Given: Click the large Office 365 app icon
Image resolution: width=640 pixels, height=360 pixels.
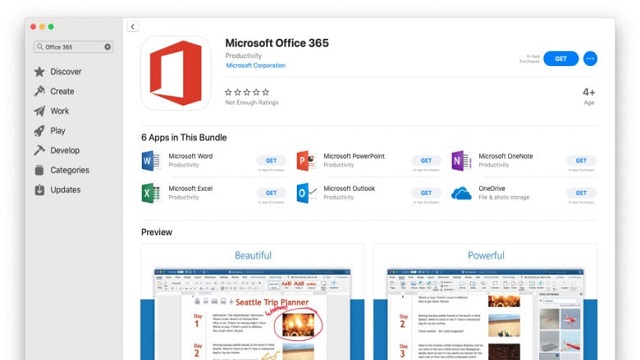Looking at the screenshot, I should coord(176,73).
